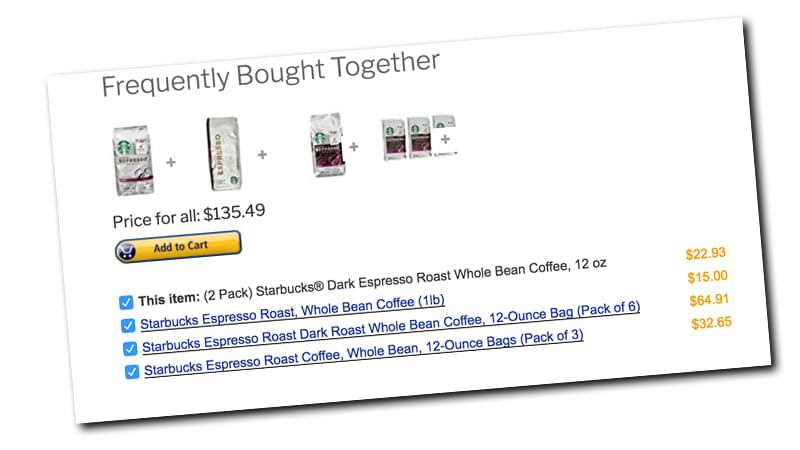The width and height of the screenshot is (800, 450).
Task: Click the "Frequently Bought Together" heading
Action: (x=270, y=73)
